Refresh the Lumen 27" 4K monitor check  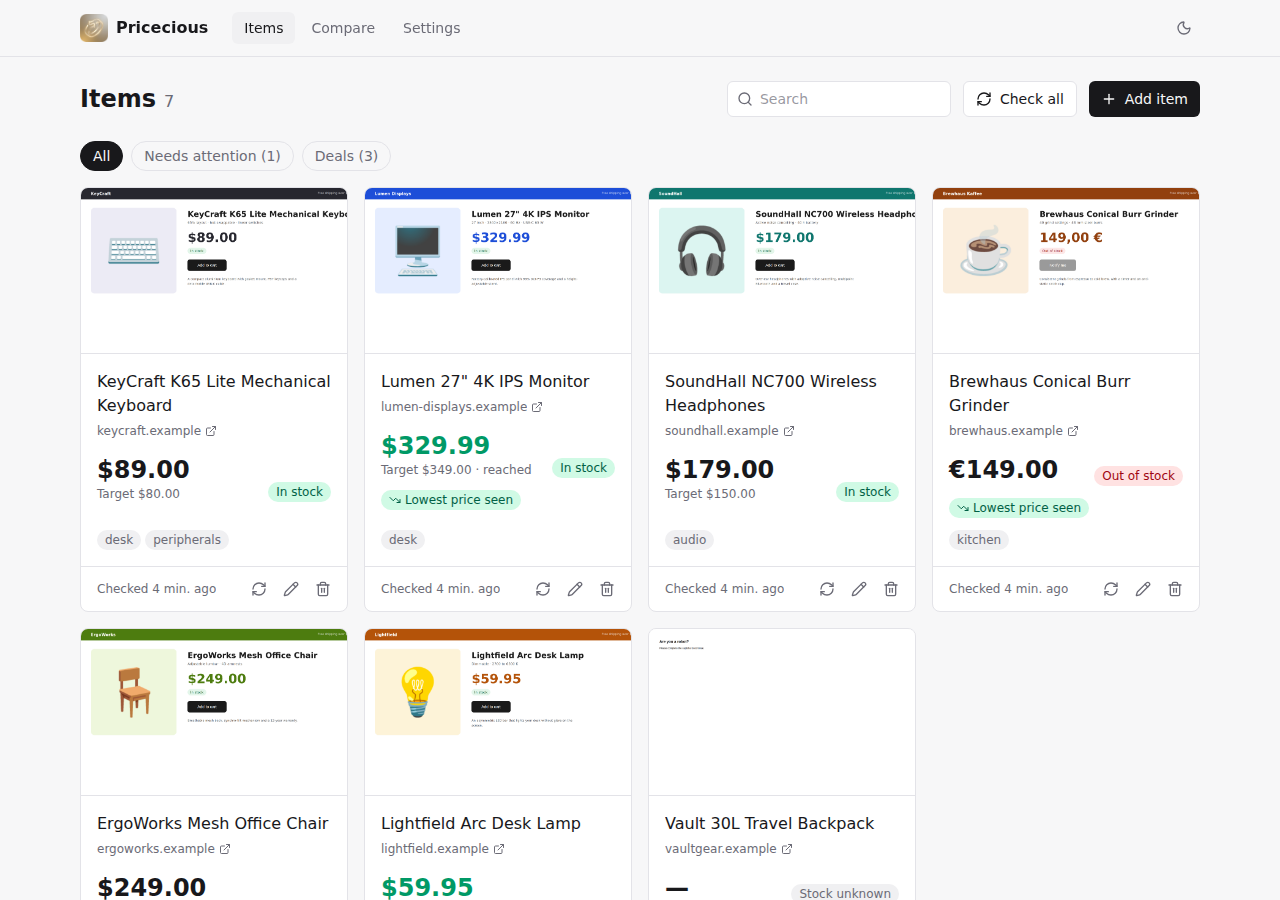(x=543, y=589)
